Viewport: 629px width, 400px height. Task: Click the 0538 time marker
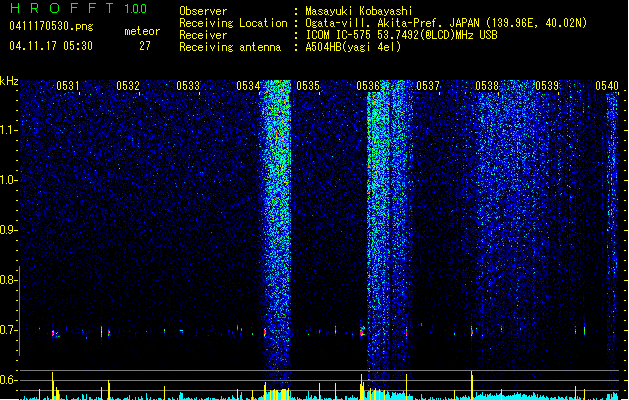coord(487,86)
